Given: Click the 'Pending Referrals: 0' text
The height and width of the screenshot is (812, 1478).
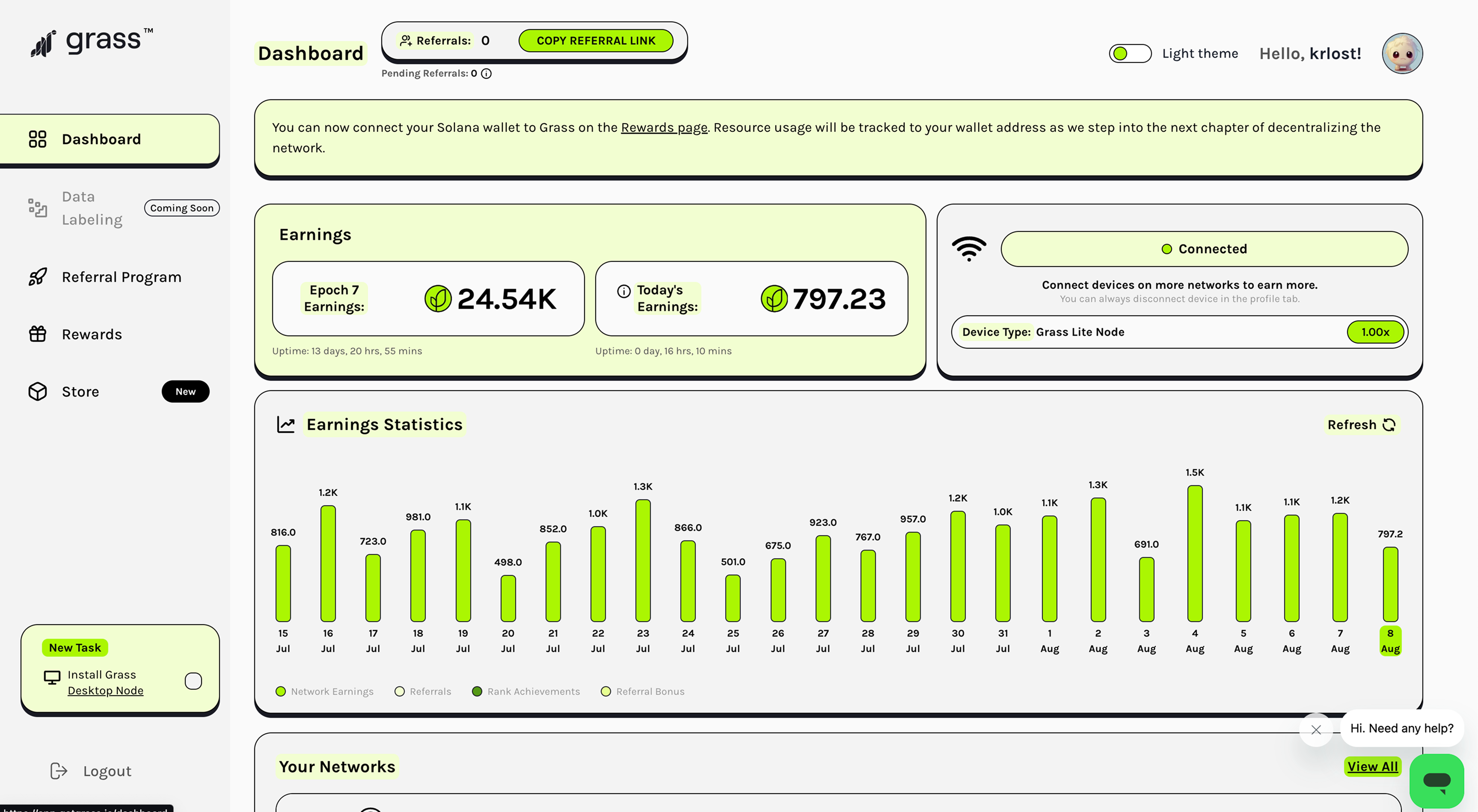Looking at the screenshot, I should pyautogui.click(x=429, y=74).
